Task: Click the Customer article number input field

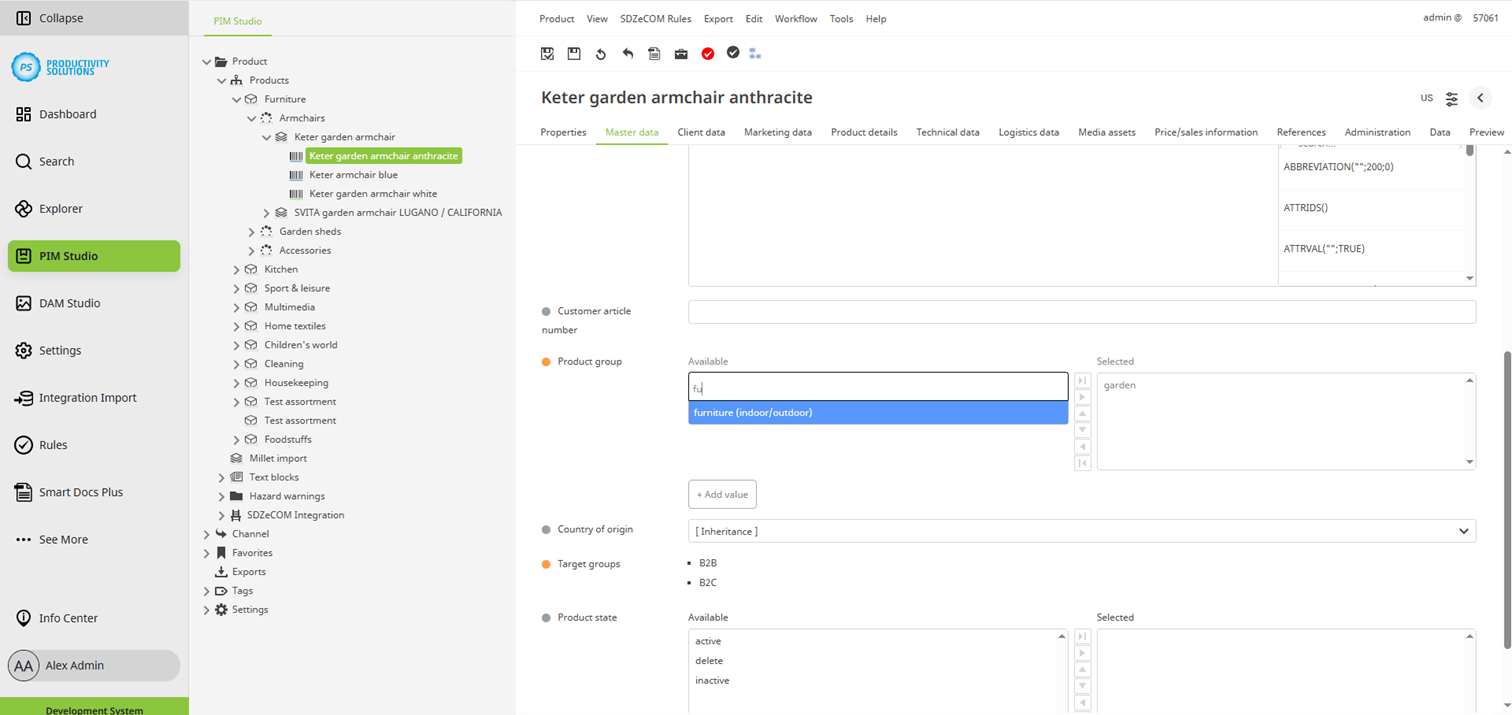Action: click(x=1080, y=311)
